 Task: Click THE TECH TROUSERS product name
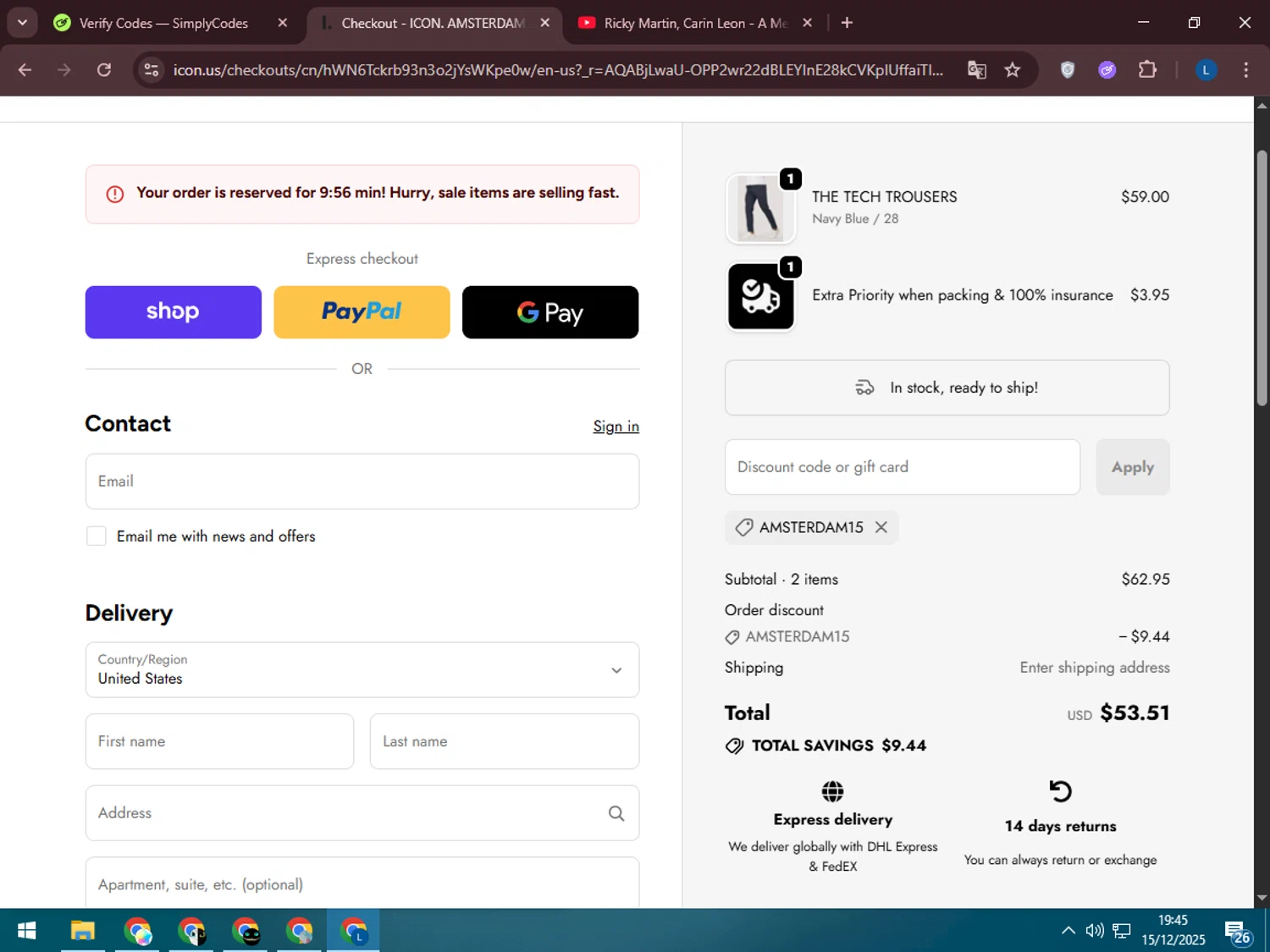click(884, 197)
